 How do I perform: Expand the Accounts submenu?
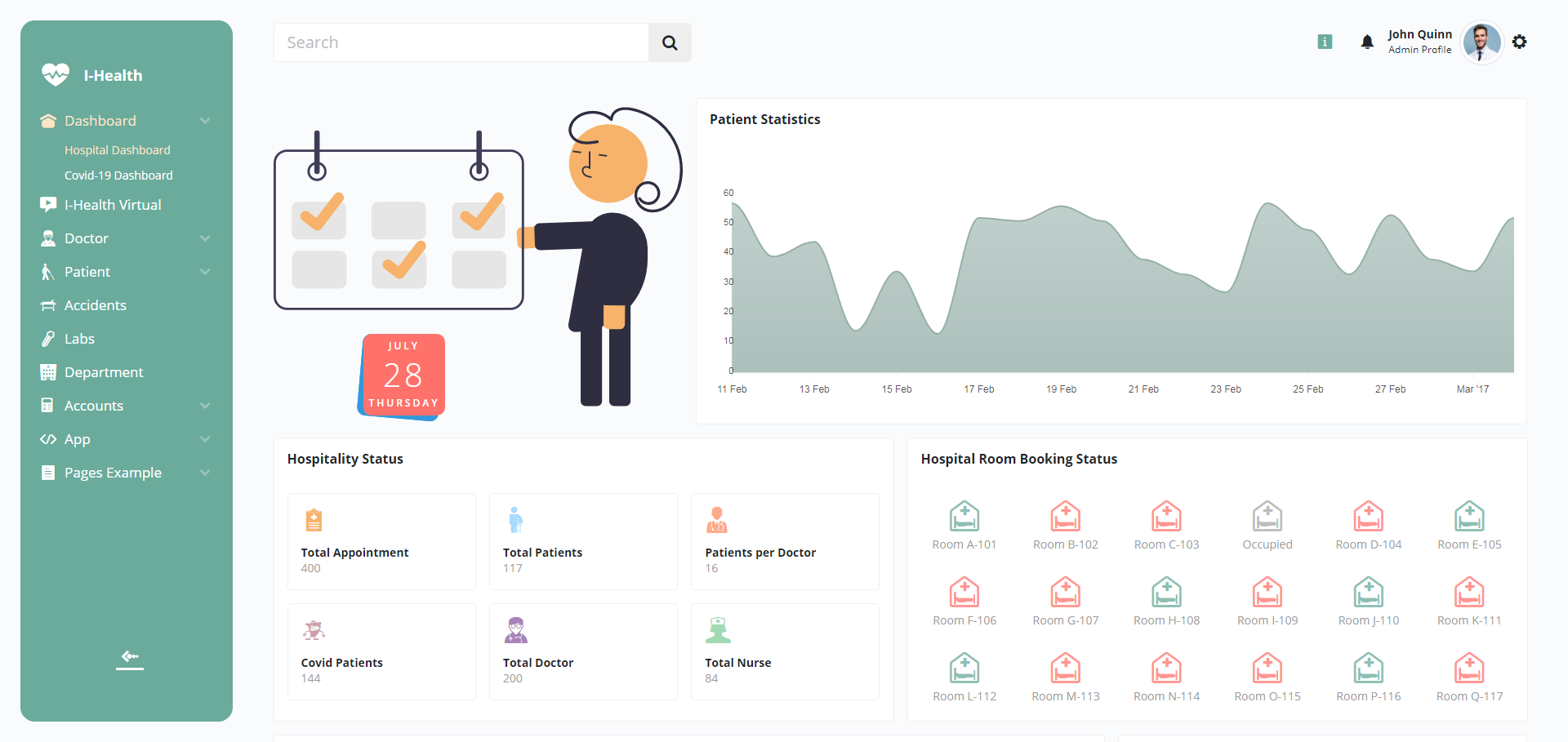coord(205,406)
